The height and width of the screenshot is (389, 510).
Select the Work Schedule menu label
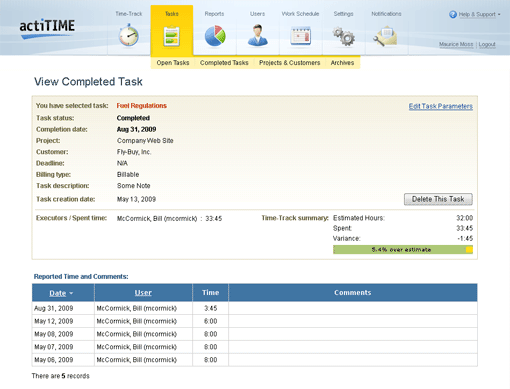(300, 14)
